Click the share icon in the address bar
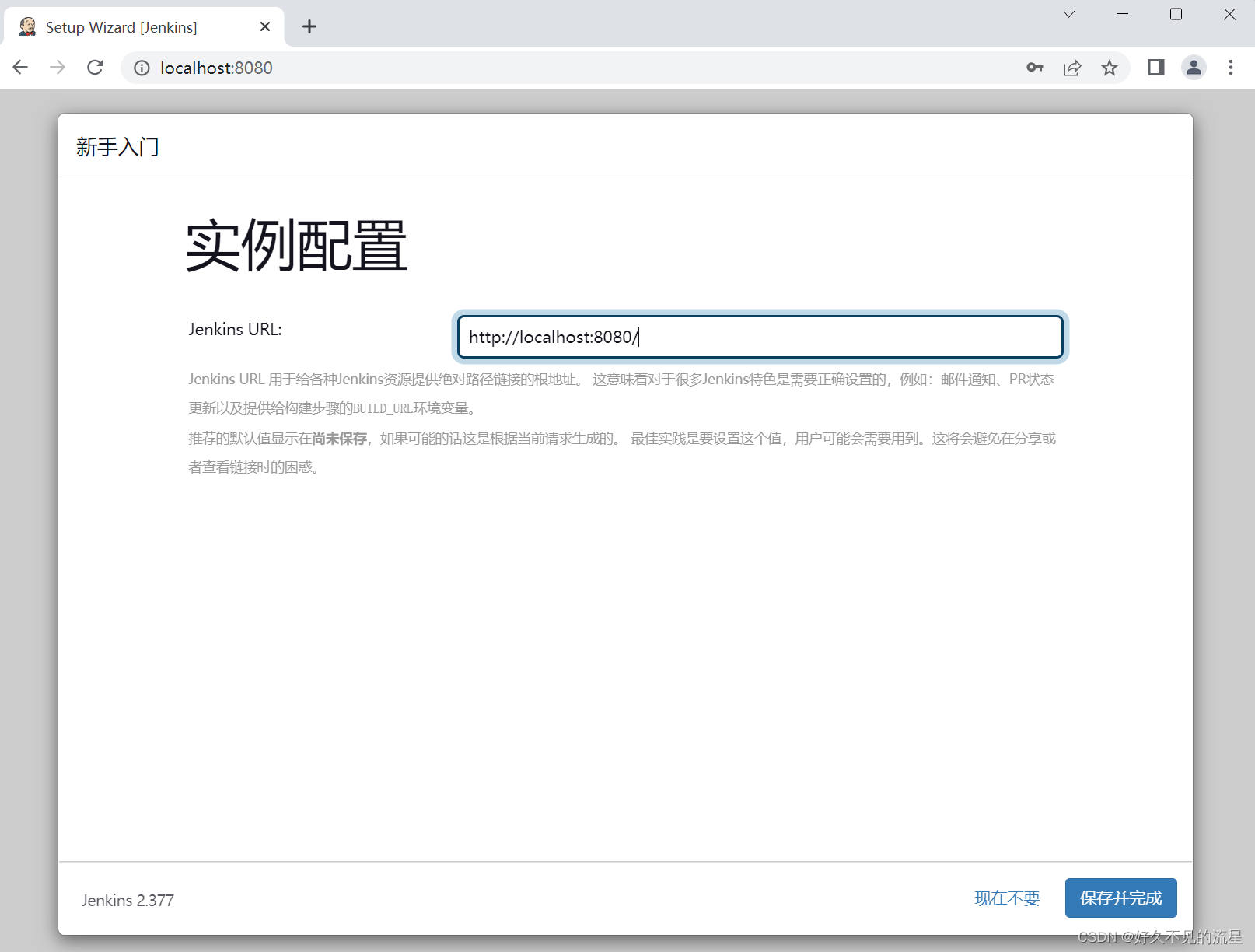 click(x=1072, y=68)
